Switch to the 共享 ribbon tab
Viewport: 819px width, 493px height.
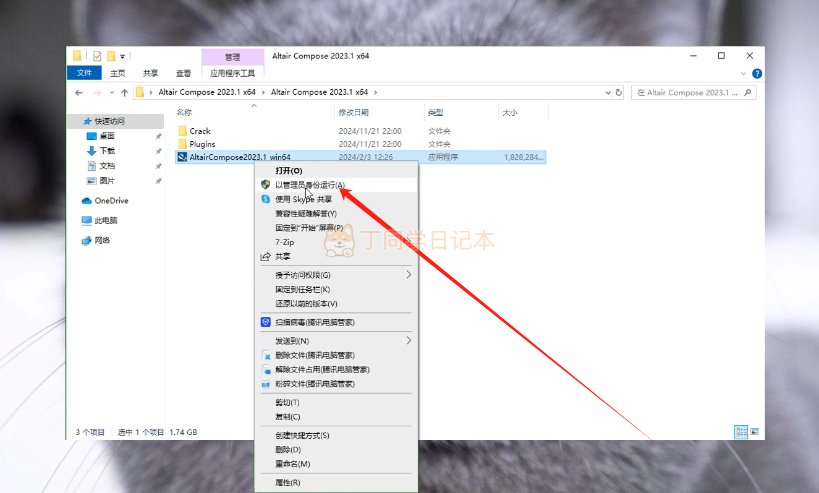[150, 73]
